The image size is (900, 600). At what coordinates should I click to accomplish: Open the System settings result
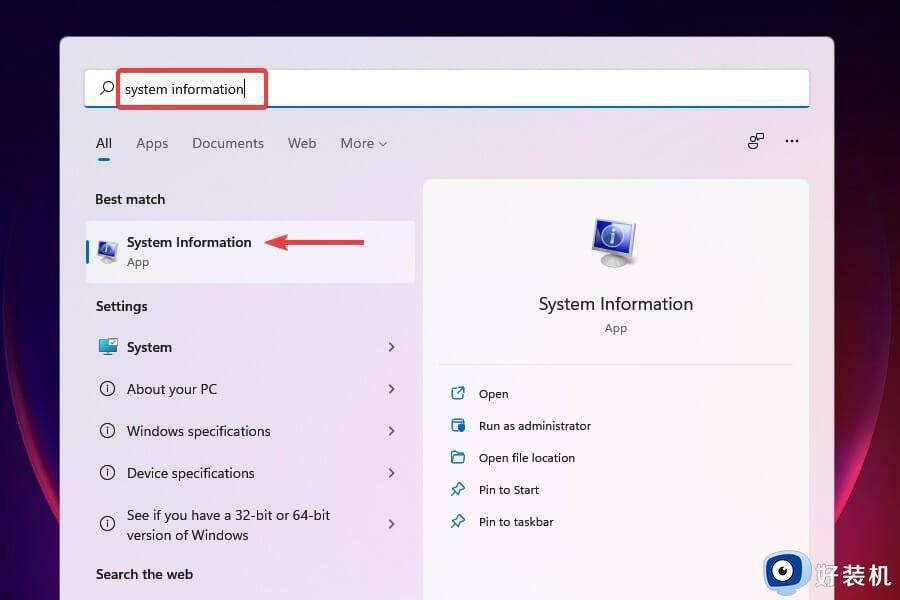pos(250,347)
